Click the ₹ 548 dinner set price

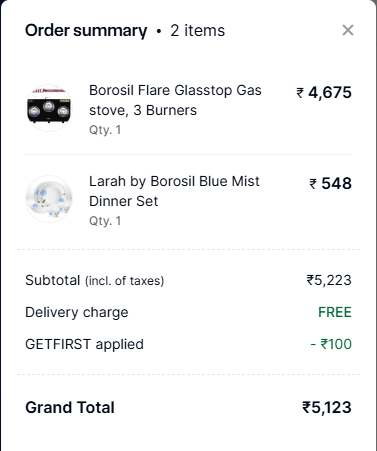(x=330, y=183)
